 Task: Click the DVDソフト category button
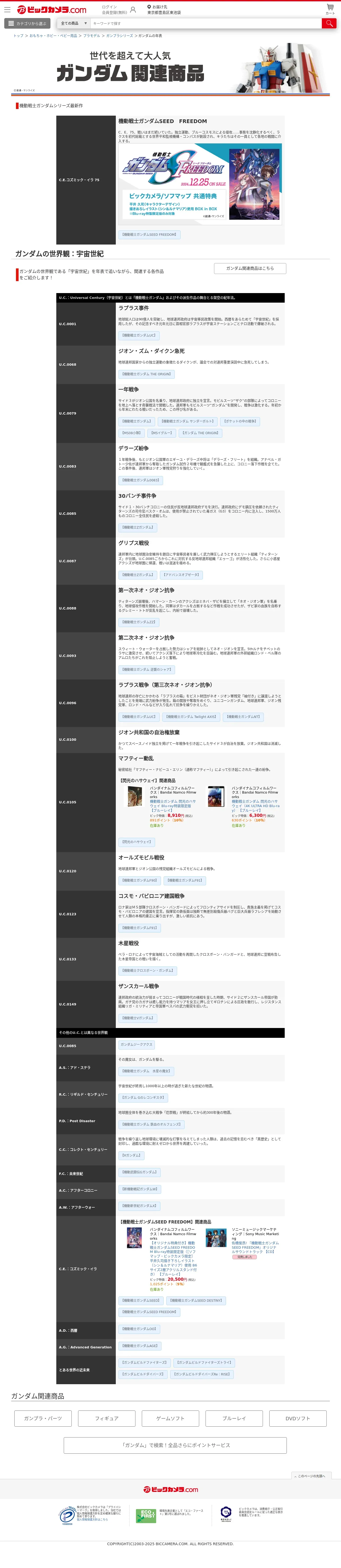(298, 1418)
